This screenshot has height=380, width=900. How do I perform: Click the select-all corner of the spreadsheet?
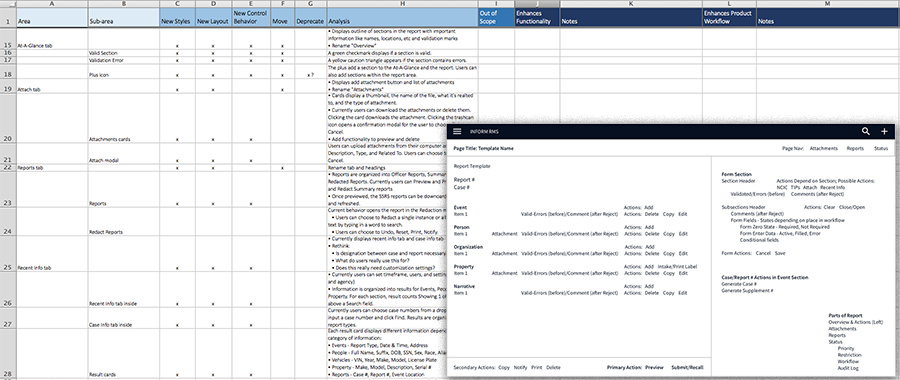7,3
